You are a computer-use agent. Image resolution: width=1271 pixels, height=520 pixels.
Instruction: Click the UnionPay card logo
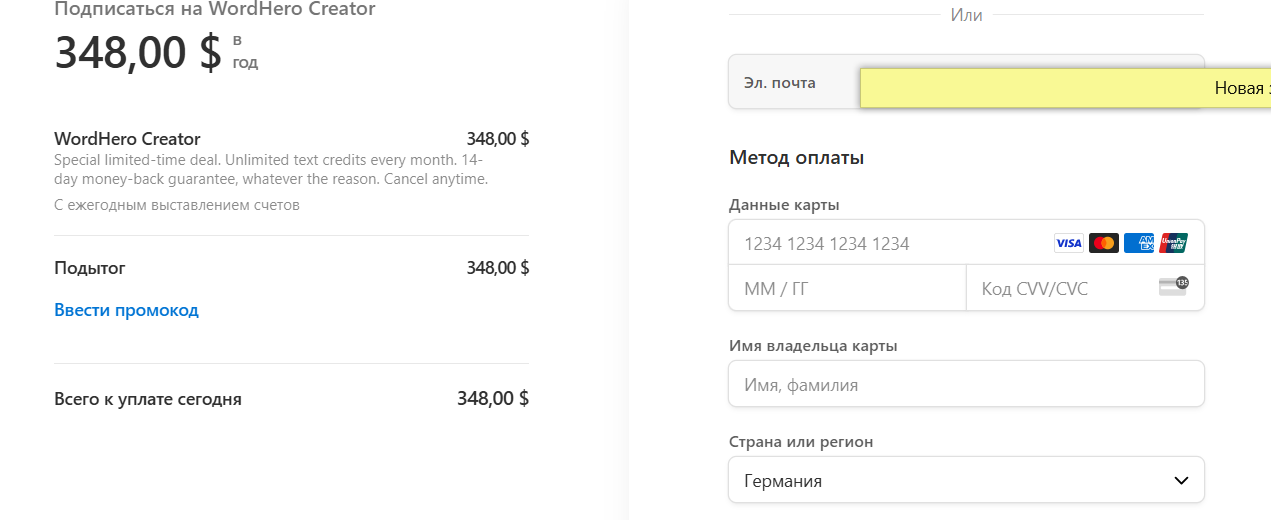point(1173,243)
